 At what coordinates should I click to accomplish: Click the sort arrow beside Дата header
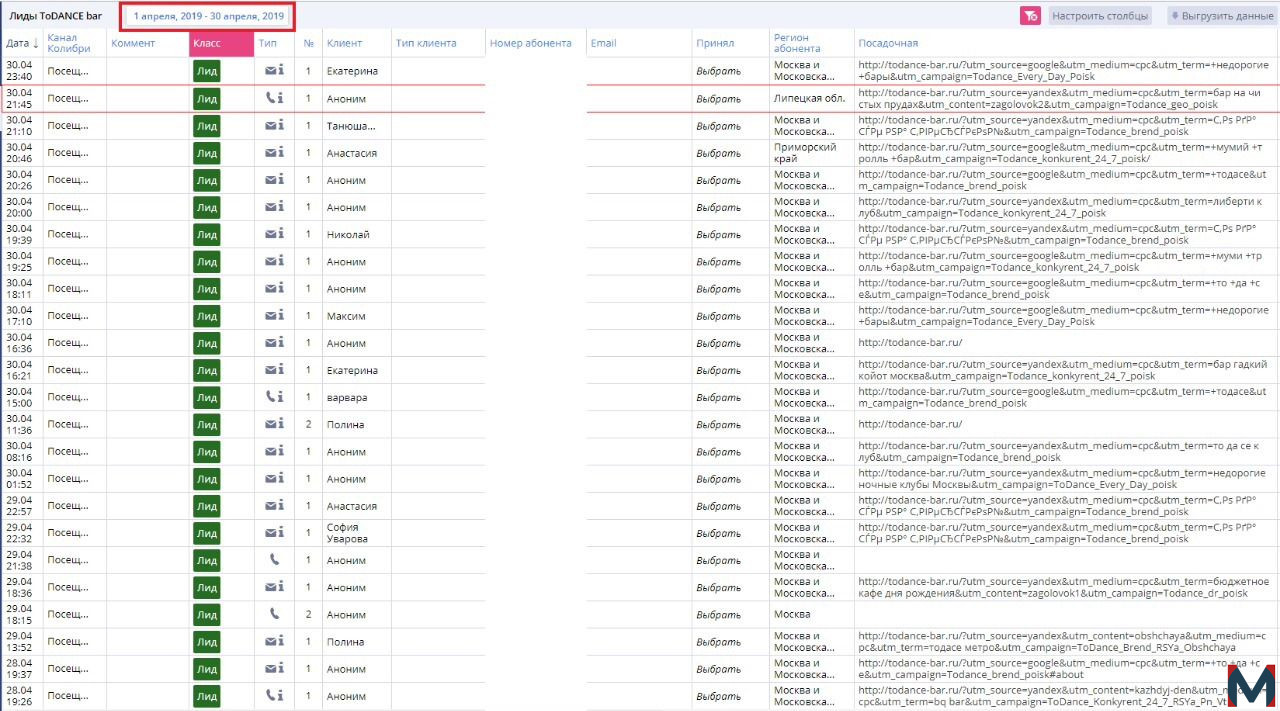pos(36,43)
